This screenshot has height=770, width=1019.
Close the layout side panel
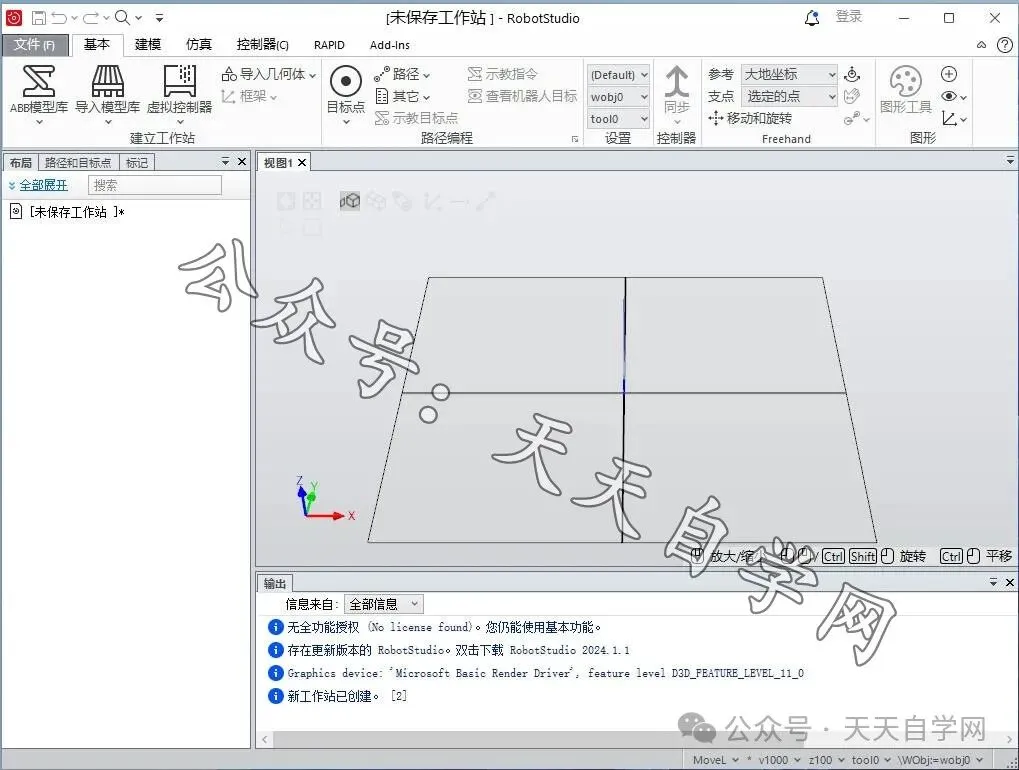pyautogui.click(x=242, y=161)
